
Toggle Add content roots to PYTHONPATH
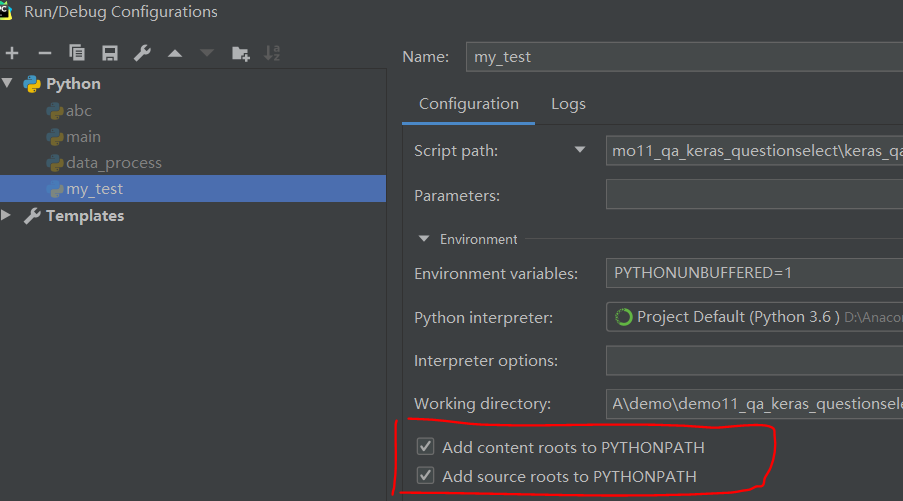[426, 447]
